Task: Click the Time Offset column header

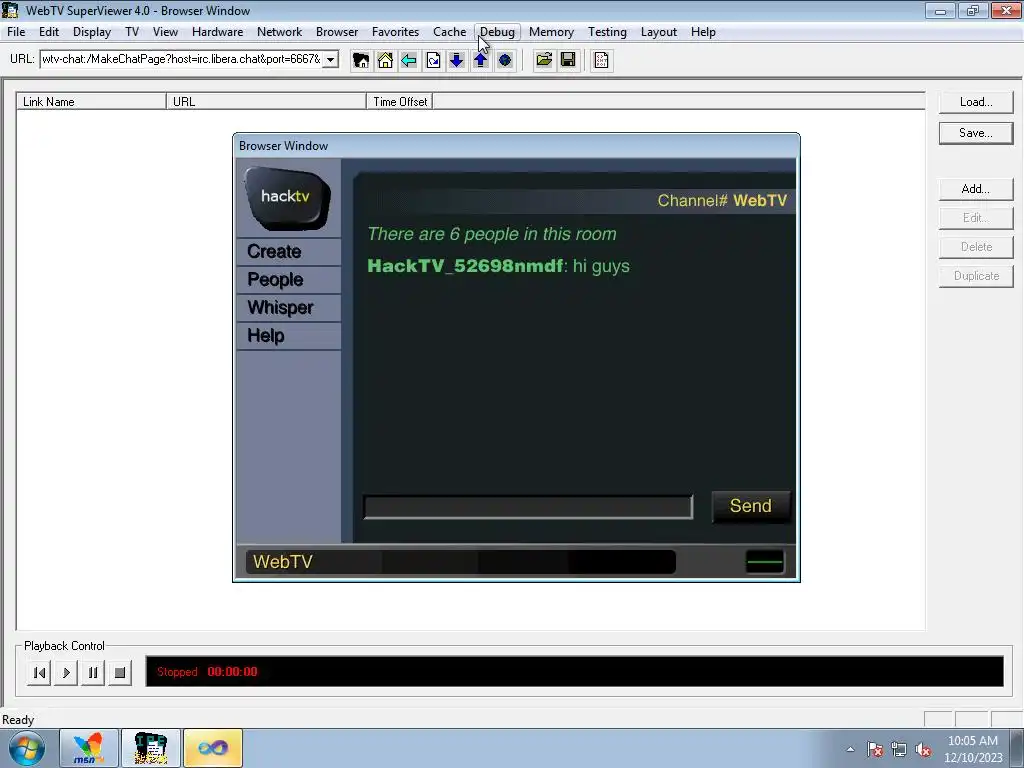Action: tap(400, 102)
